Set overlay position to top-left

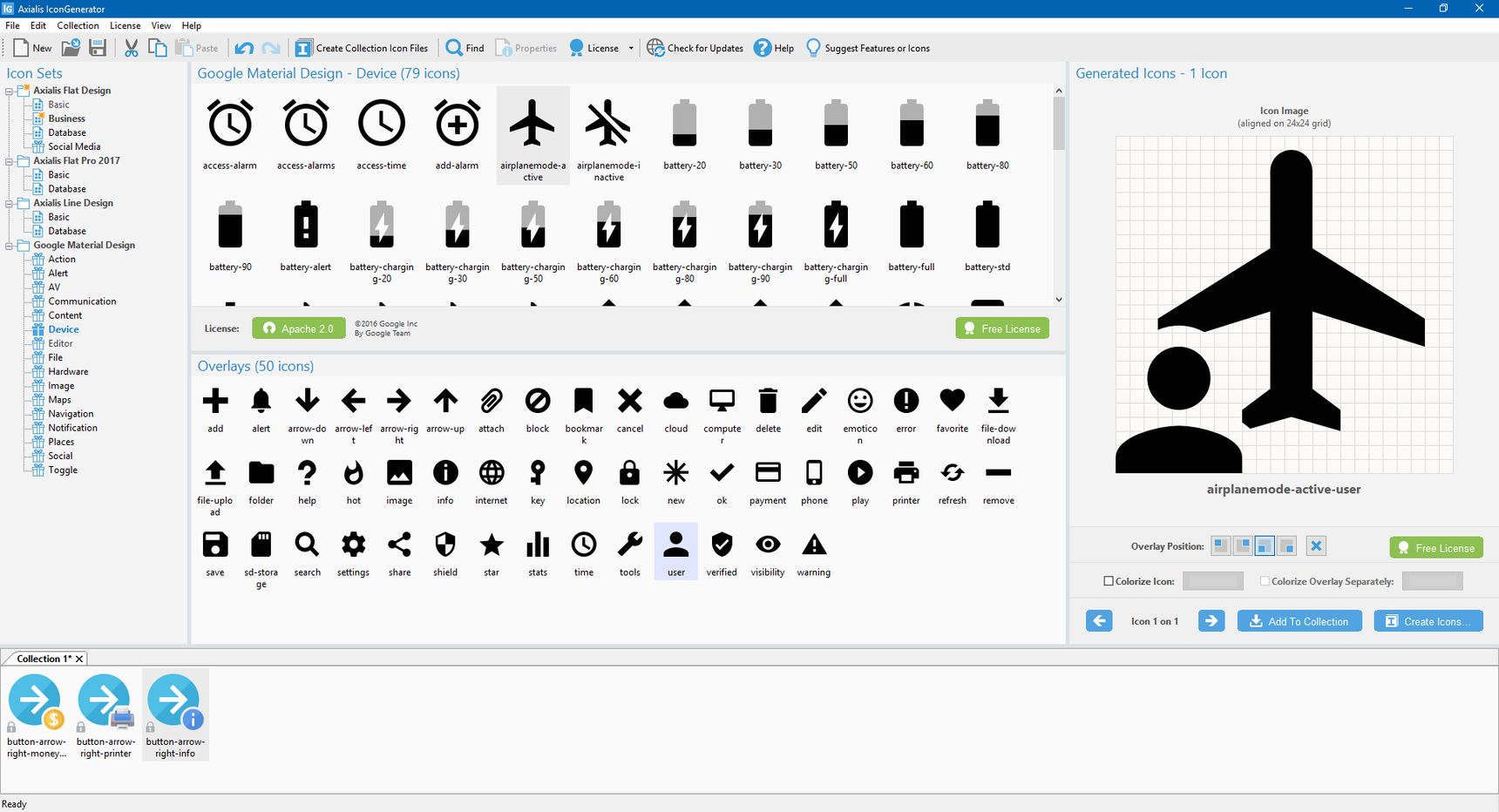(x=1221, y=546)
